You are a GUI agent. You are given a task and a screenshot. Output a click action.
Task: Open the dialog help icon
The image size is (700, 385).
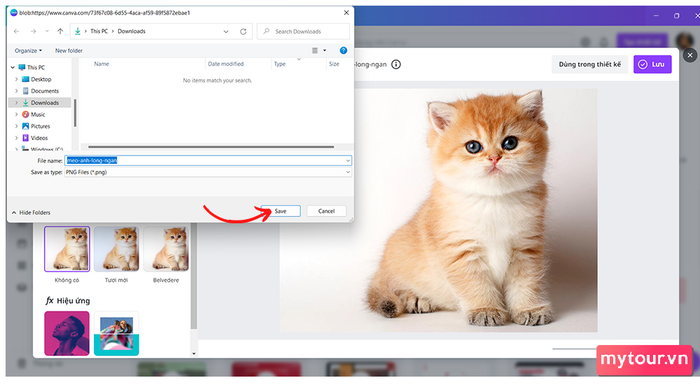343,50
